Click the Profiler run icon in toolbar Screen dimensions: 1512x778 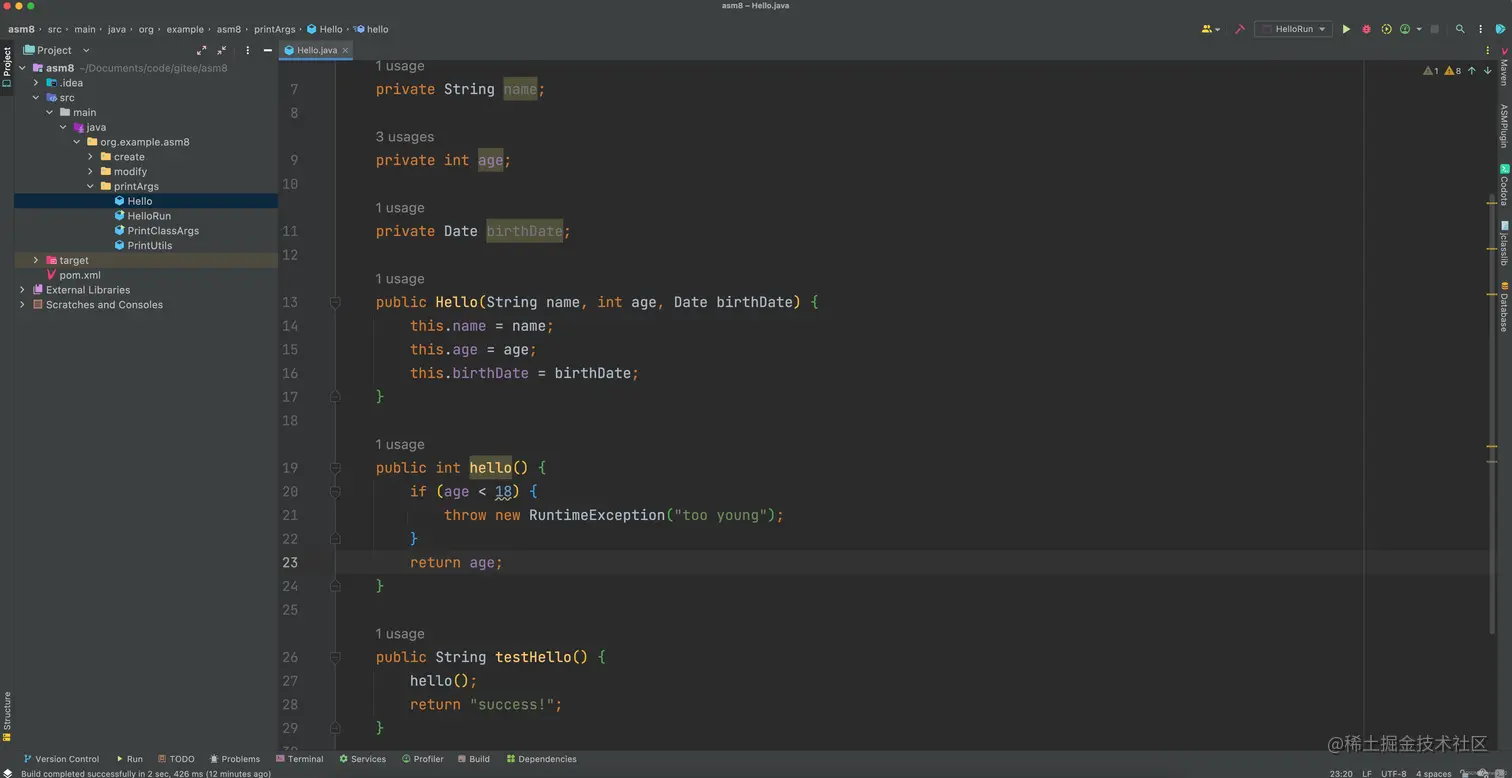pos(1405,29)
